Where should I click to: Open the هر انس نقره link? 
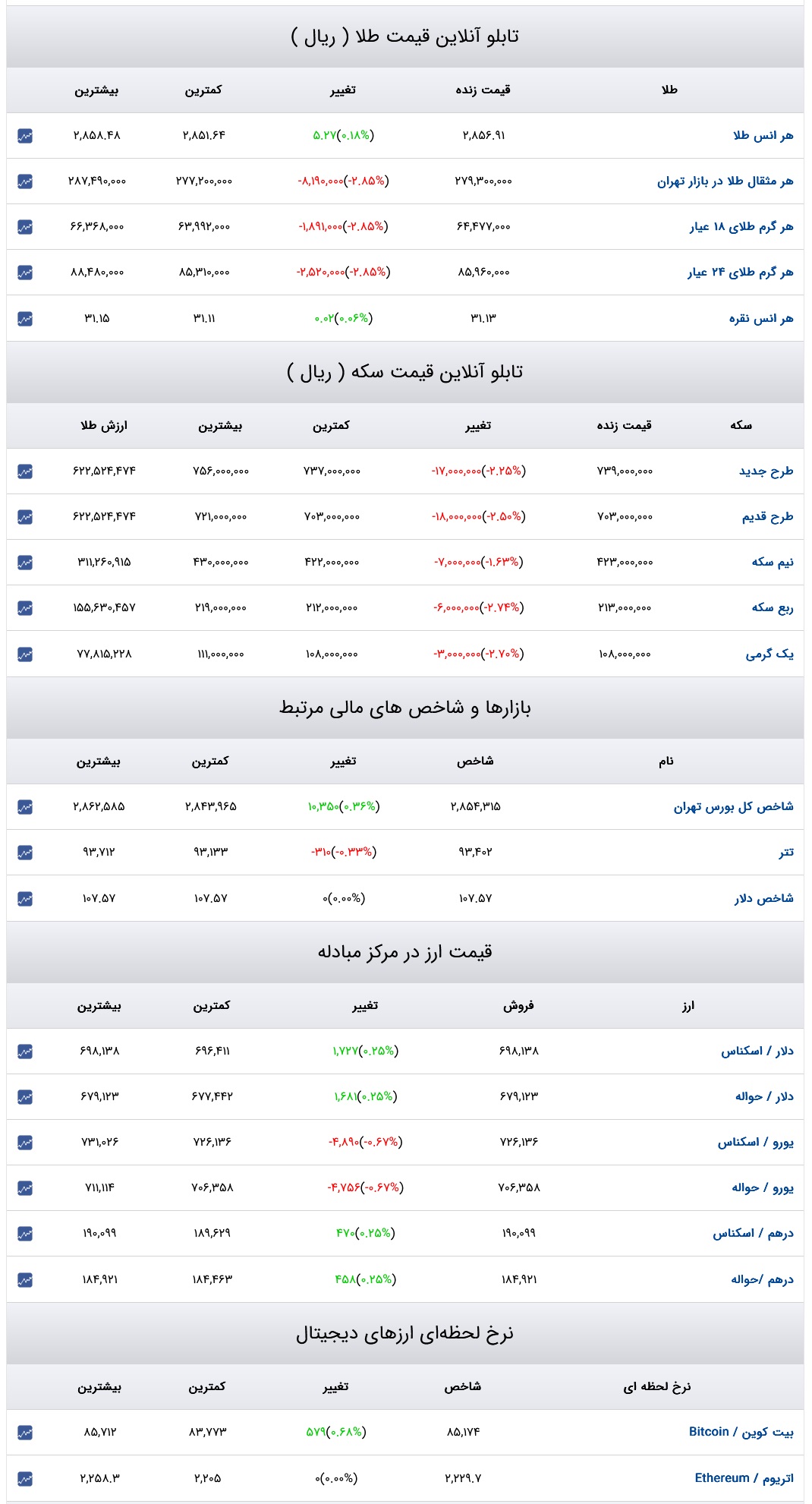point(761,318)
